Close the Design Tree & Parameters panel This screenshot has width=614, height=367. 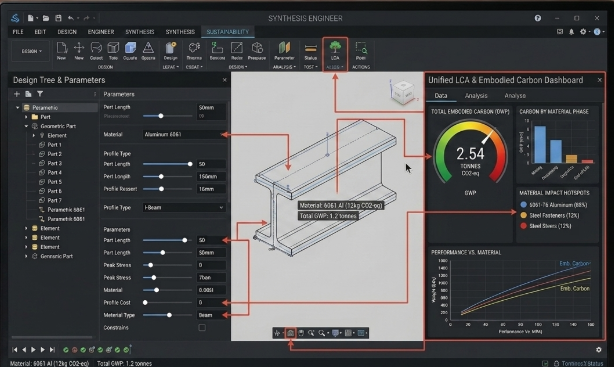coord(224,80)
